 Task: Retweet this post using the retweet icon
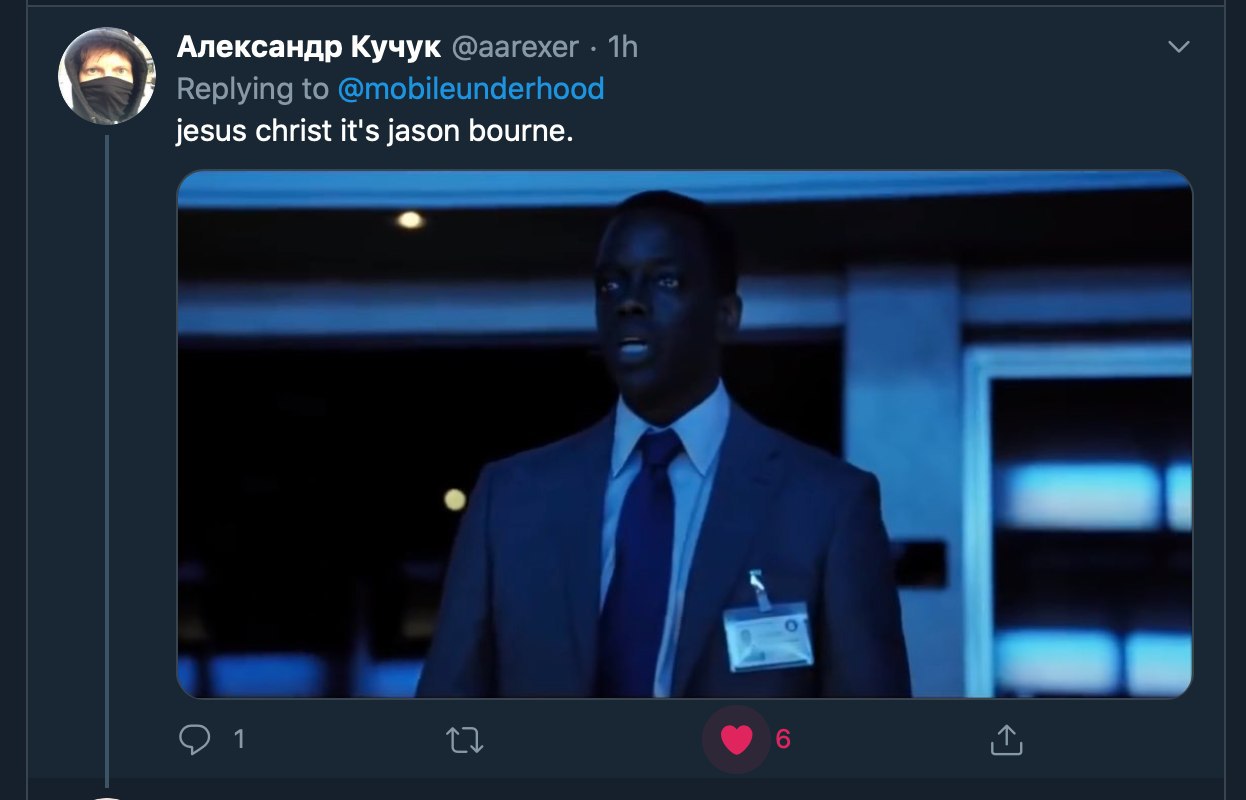click(464, 741)
